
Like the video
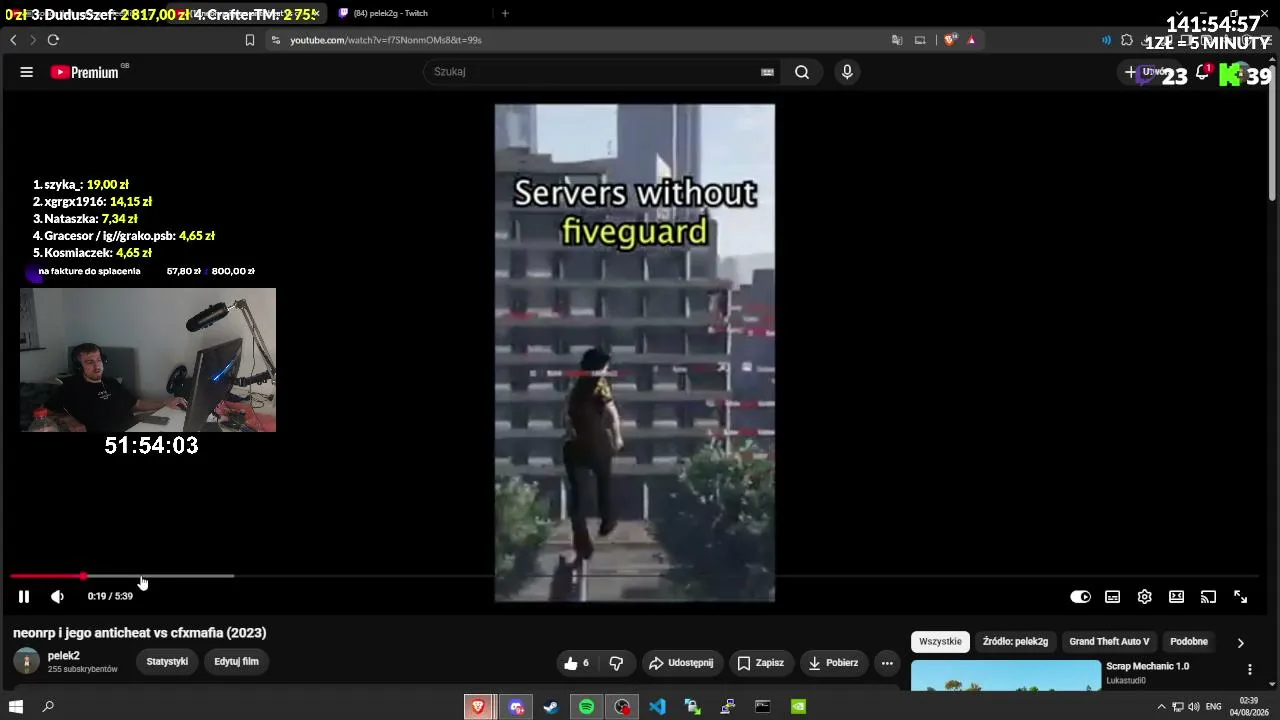577,663
